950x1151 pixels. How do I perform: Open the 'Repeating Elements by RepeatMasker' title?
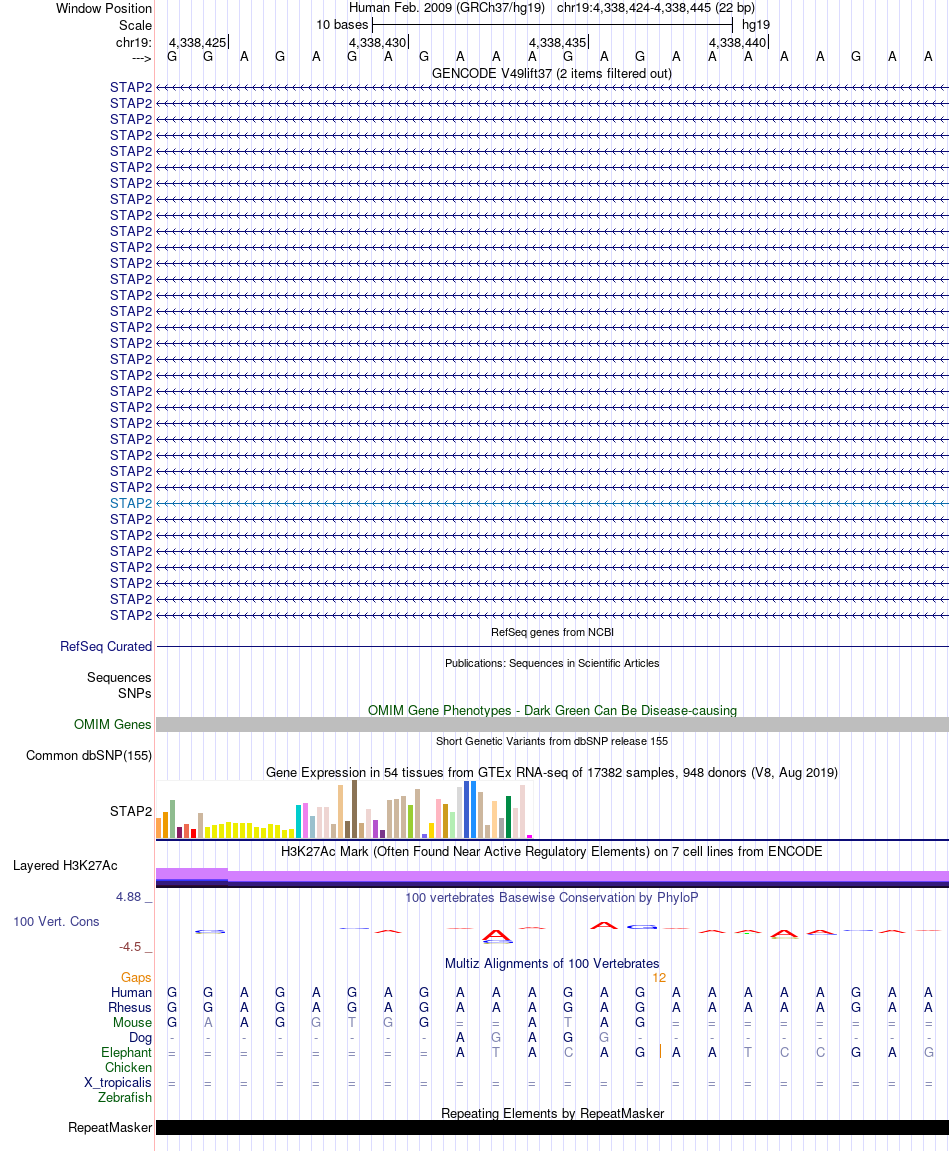[552, 1114]
